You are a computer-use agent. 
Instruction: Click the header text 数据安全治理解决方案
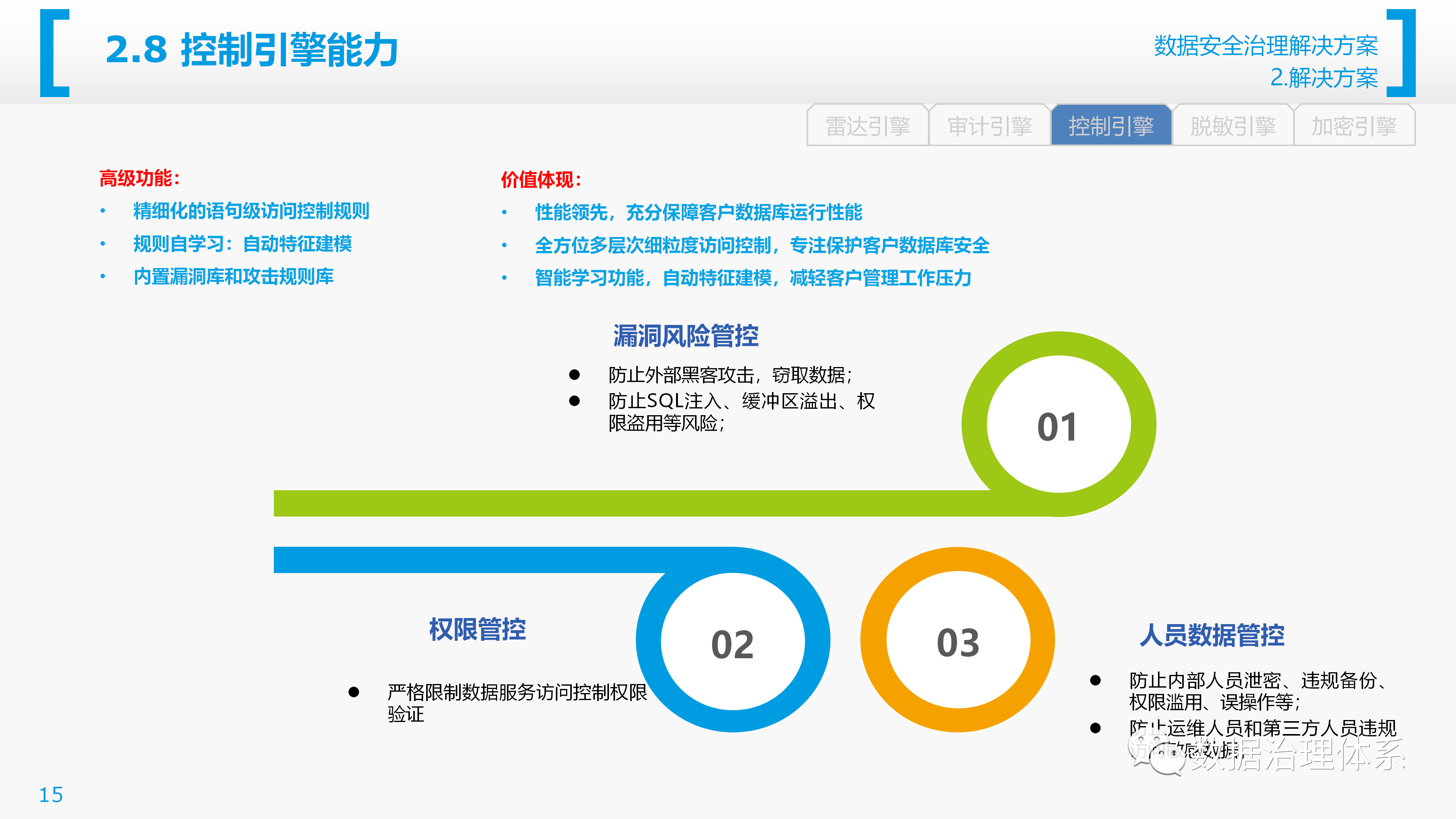tap(1266, 45)
